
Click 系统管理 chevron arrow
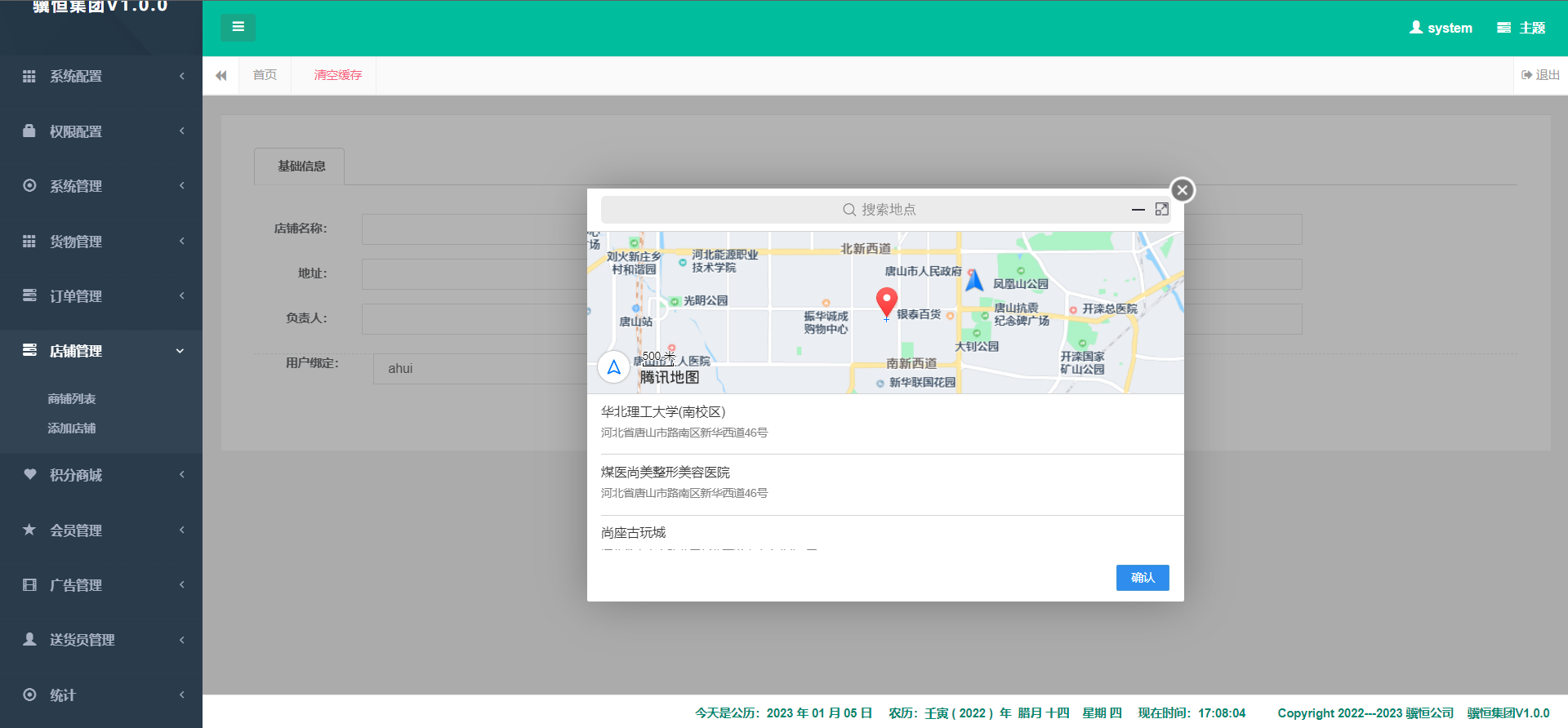click(x=181, y=185)
